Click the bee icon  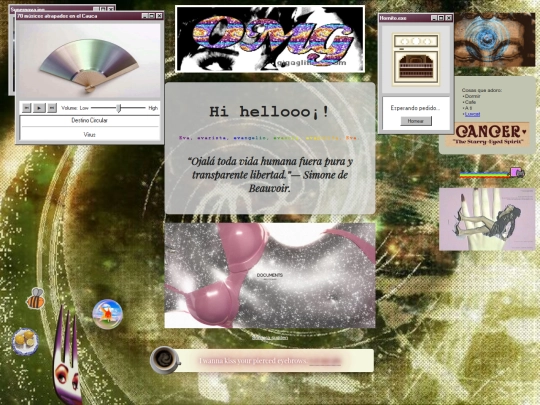click(36, 298)
